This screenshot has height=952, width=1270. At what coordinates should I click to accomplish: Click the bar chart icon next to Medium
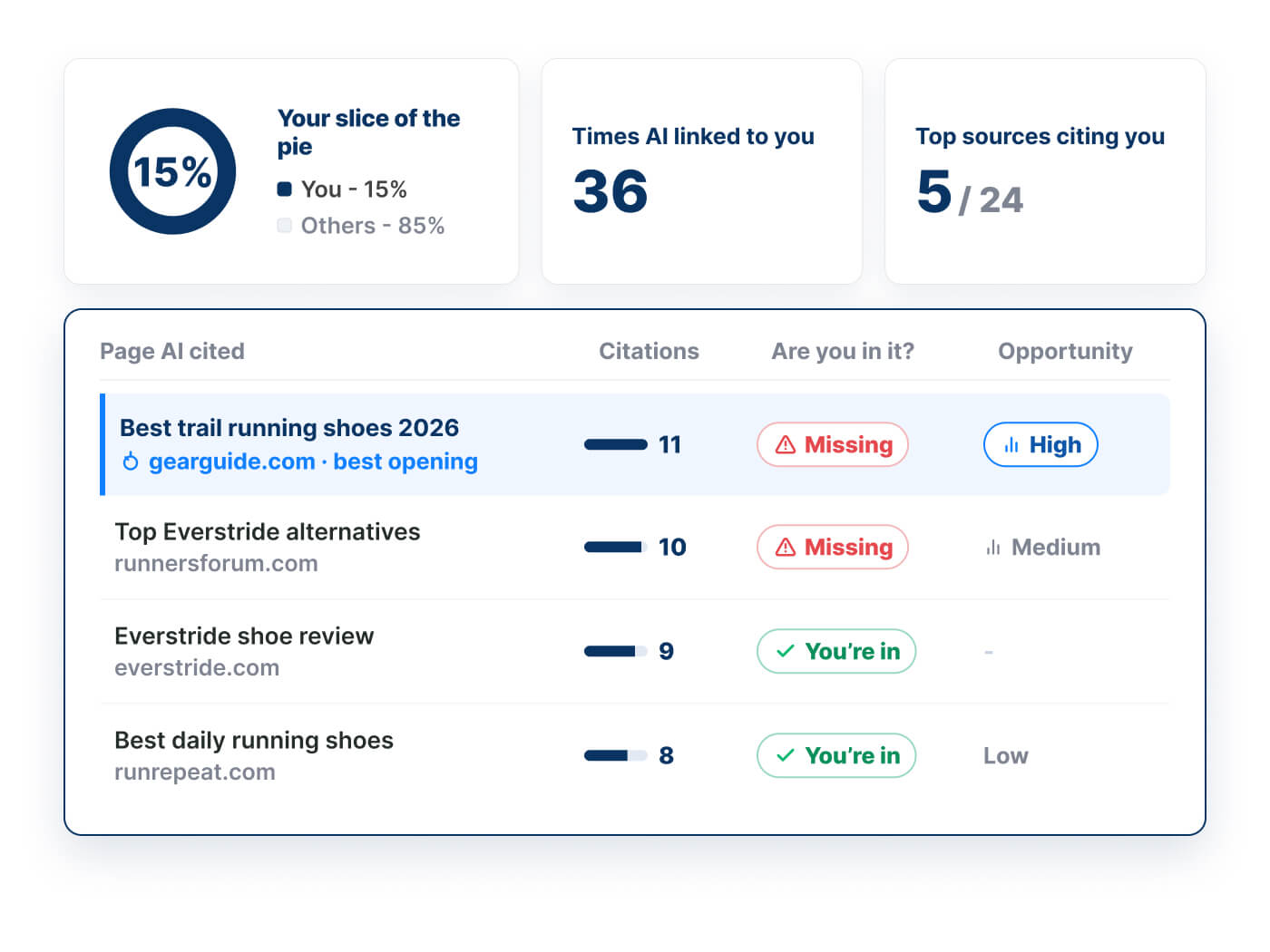[x=993, y=548]
